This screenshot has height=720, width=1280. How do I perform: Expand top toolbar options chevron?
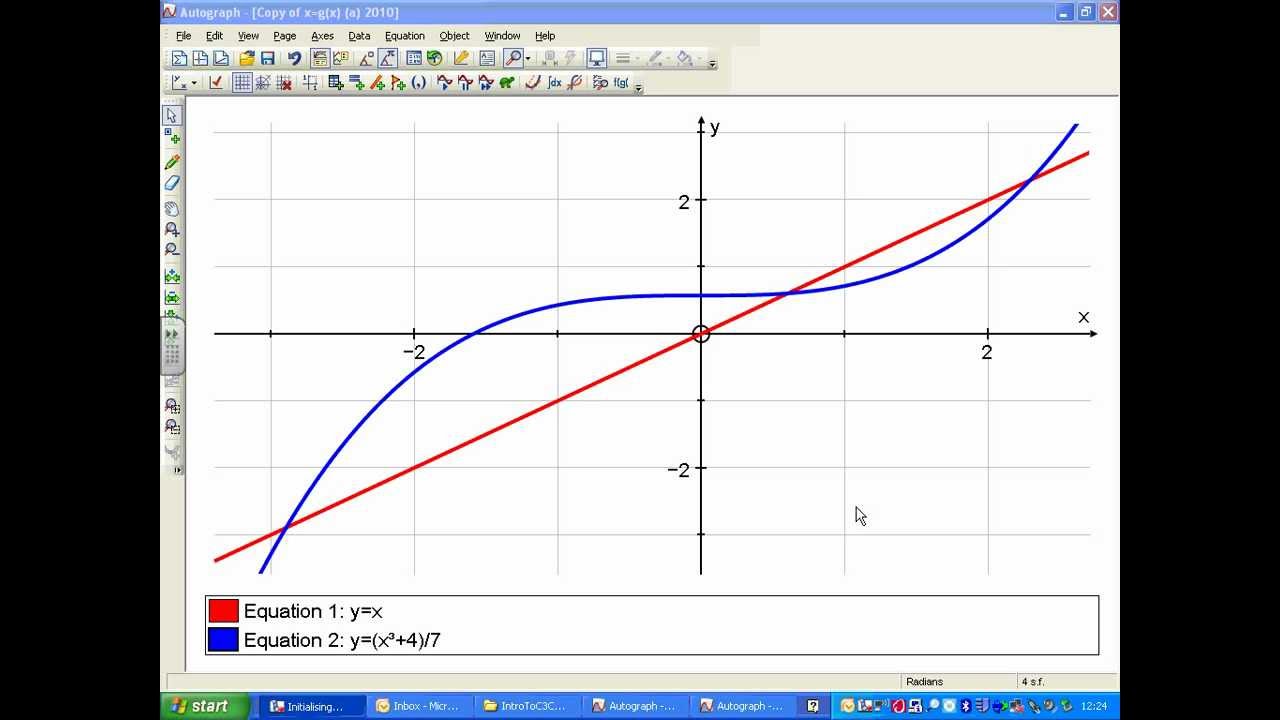[x=712, y=63]
